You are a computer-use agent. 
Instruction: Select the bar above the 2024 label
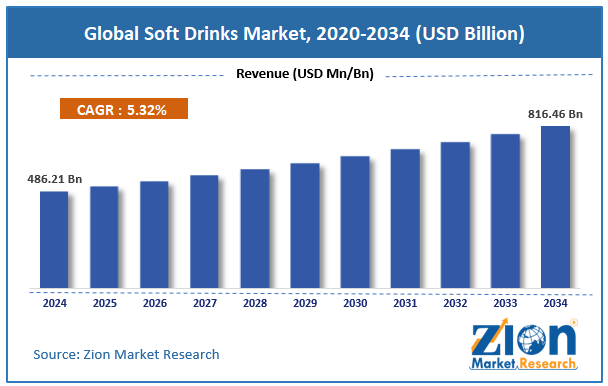point(54,239)
